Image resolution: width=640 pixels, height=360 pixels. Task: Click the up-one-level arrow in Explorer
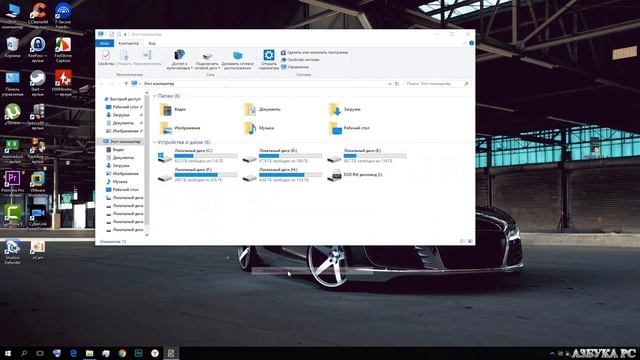click(126, 84)
